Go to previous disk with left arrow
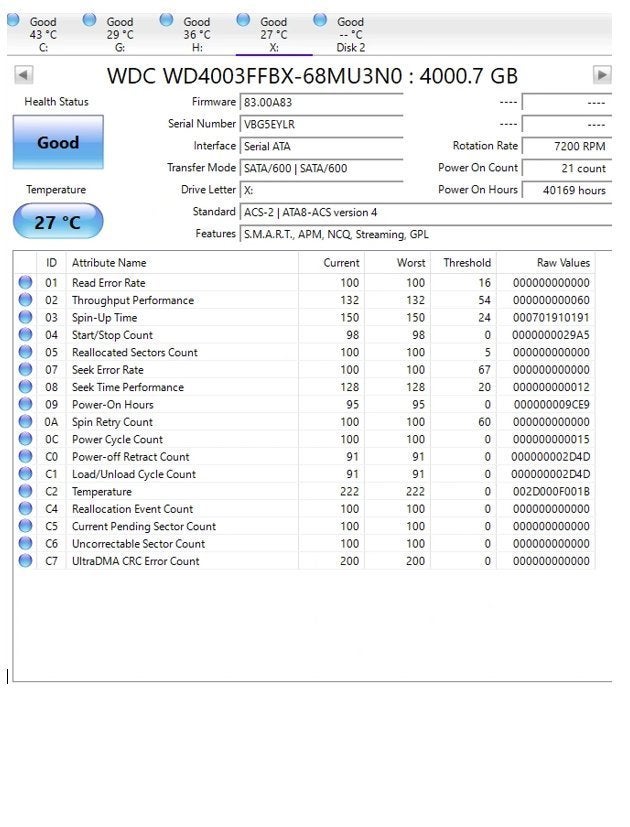The image size is (630, 827). point(24,74)
